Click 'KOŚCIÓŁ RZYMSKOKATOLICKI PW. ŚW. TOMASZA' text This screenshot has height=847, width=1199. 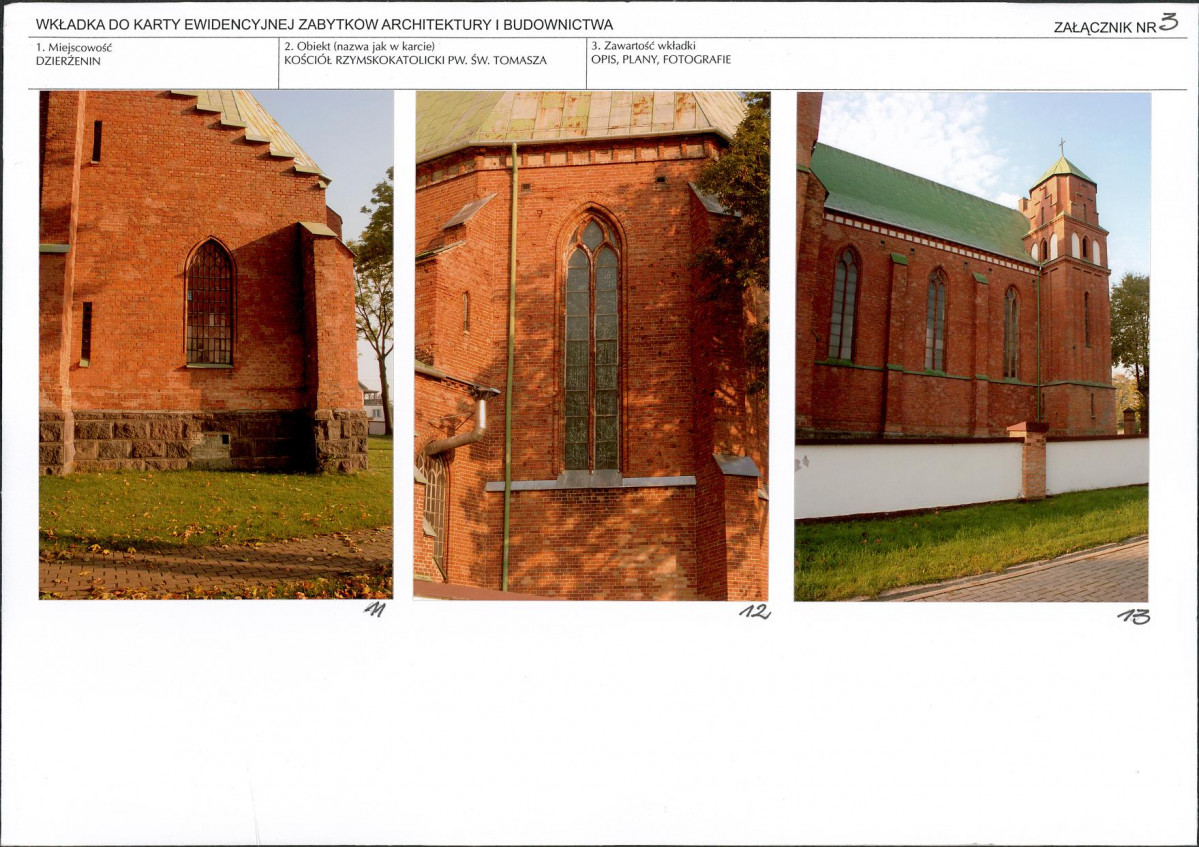tap(415, 60)
